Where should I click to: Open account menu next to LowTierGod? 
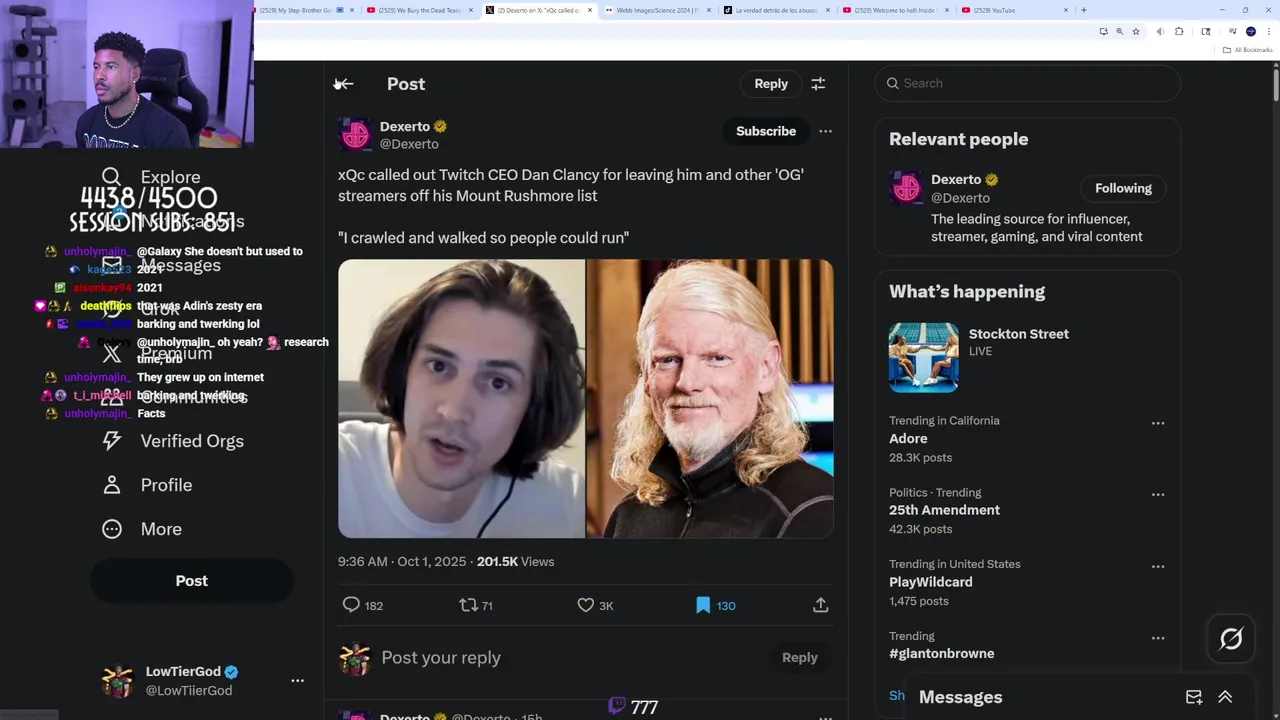[297, 680]
